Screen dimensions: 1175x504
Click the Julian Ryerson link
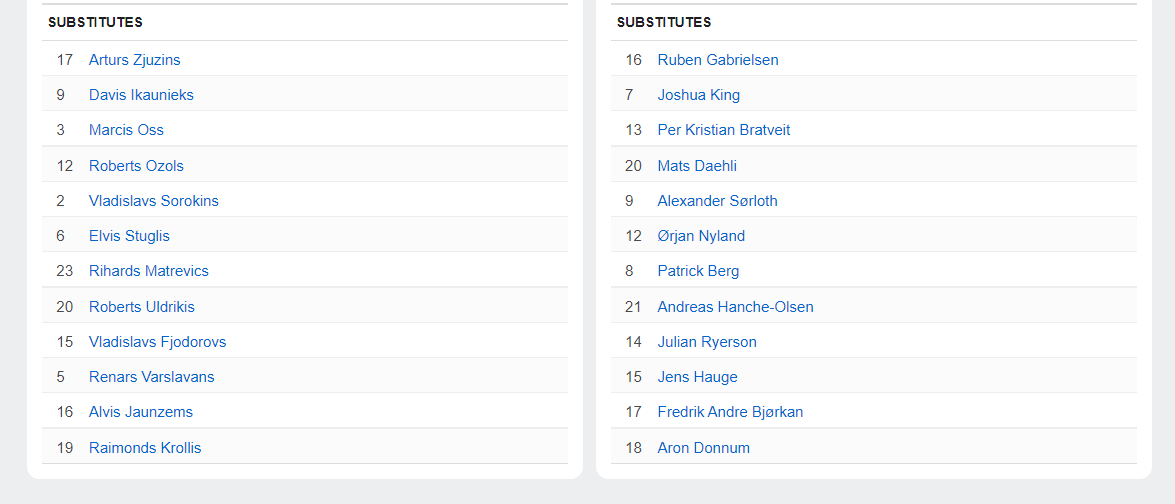(x=706, y=342)
